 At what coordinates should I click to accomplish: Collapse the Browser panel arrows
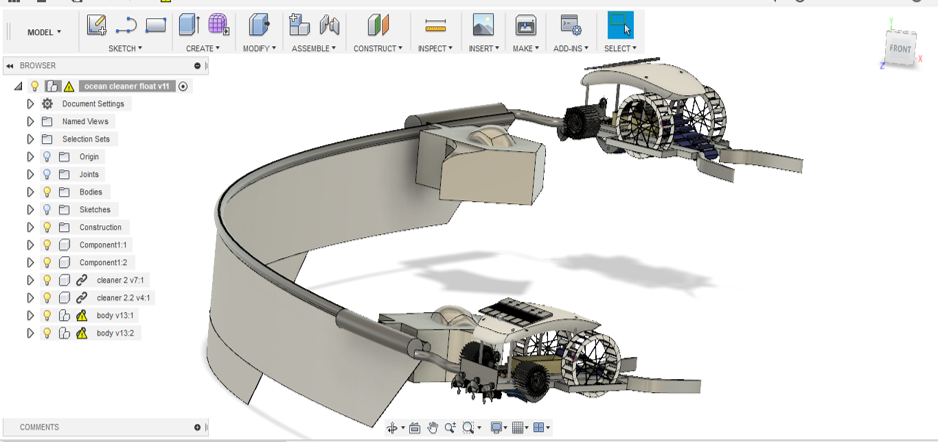coord(10,66)
